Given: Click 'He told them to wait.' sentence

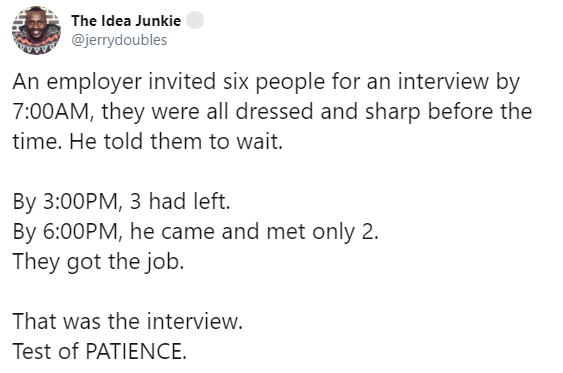Looking at the screenshot, I should click(x=176, y=141).
